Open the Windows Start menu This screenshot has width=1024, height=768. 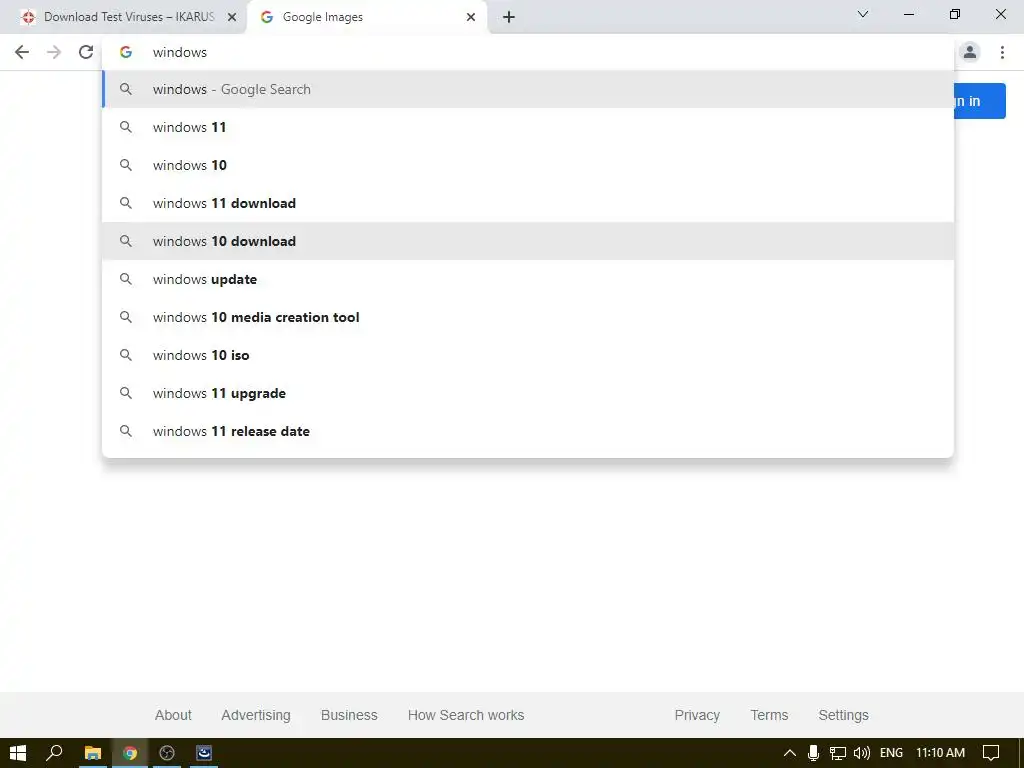(x=18, y=753)
